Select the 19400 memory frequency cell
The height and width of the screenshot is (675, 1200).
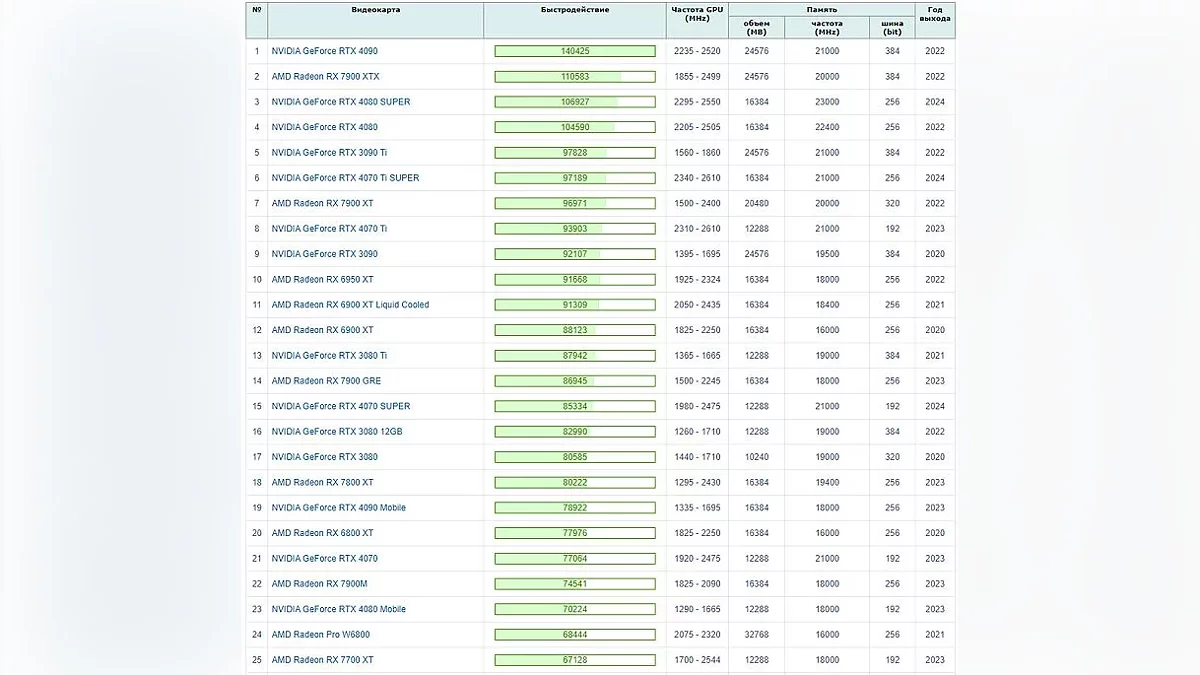tap(827, 482)
